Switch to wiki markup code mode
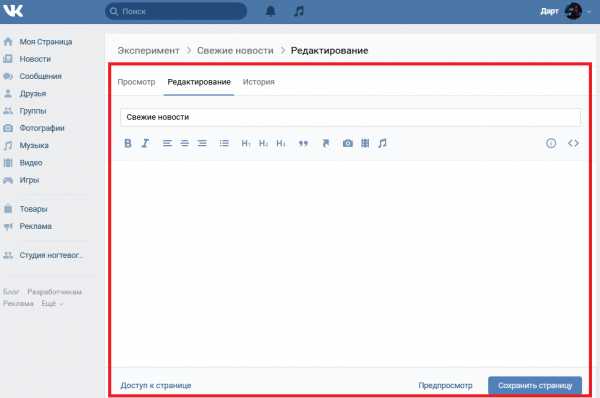The image size is (600, 398). pyautogui.click(x=573, y=143)
